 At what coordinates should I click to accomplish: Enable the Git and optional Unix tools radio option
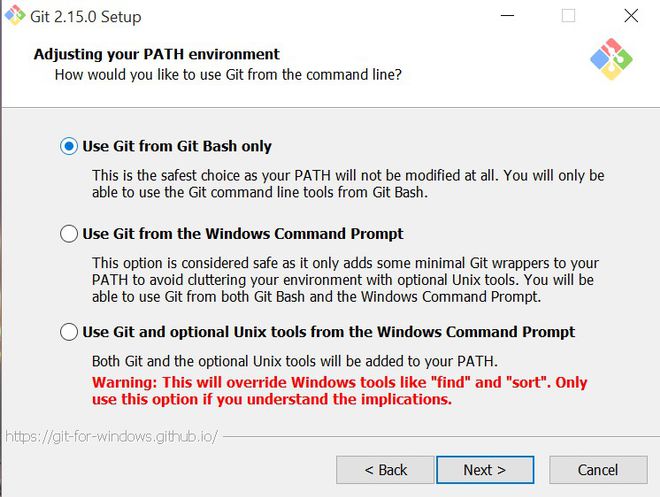tap(69, 332)
